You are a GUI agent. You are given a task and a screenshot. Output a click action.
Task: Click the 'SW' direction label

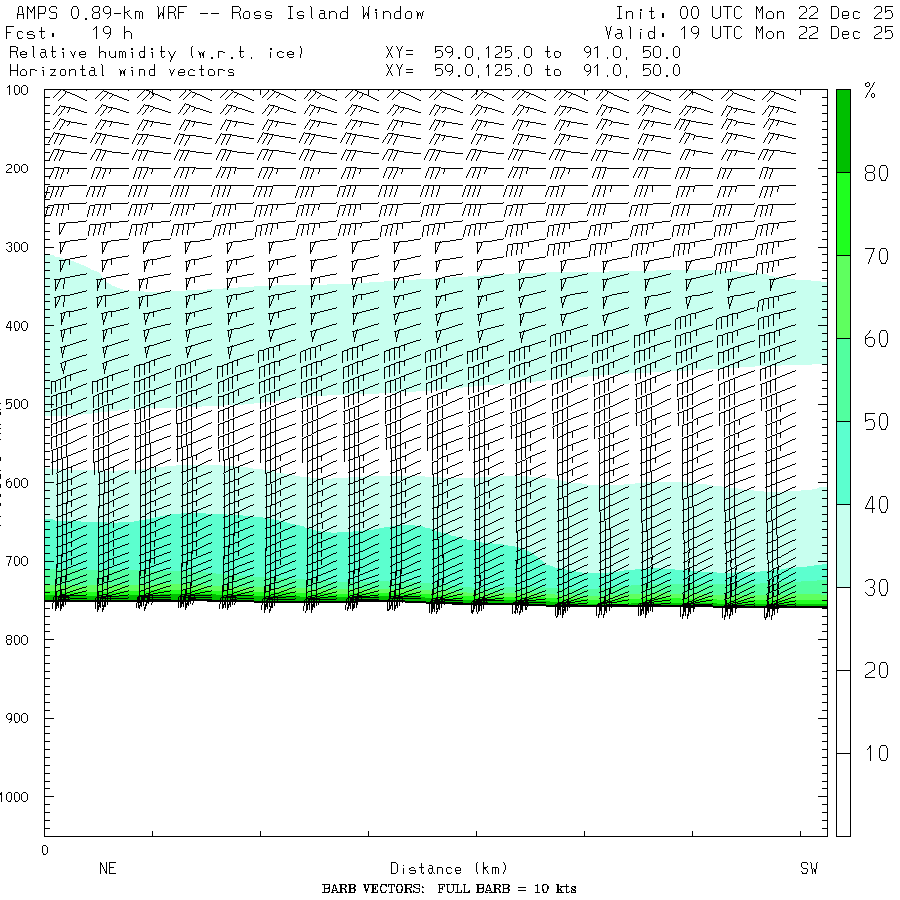pos(809,868)
